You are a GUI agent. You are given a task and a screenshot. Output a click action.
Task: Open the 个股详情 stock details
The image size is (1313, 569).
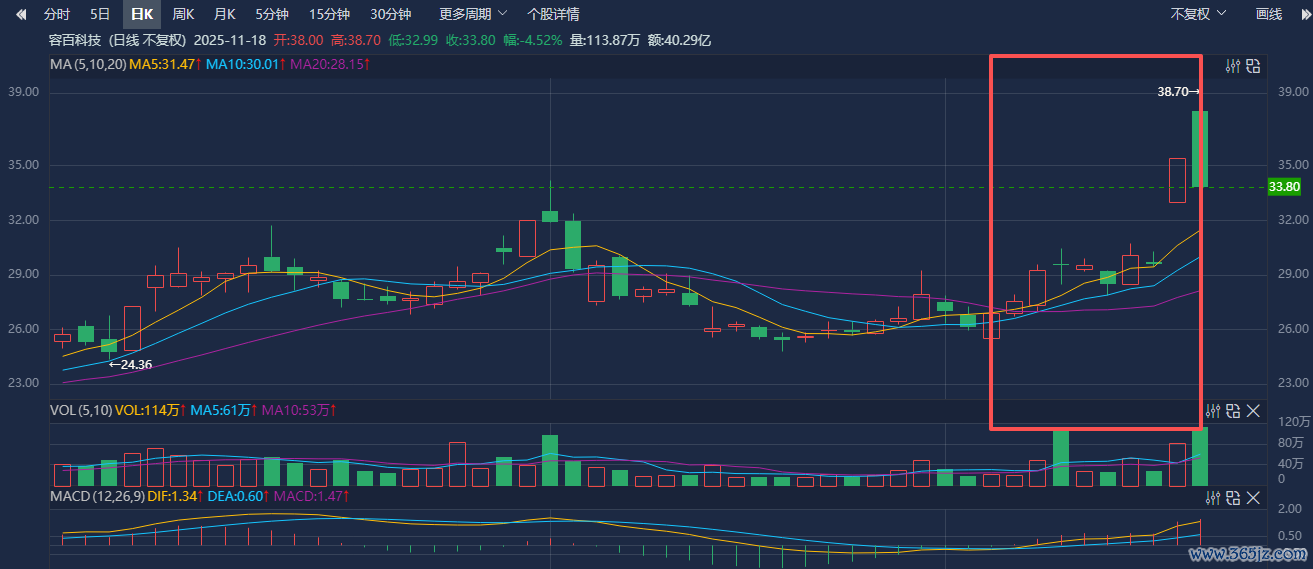click(x=553, y=14)
